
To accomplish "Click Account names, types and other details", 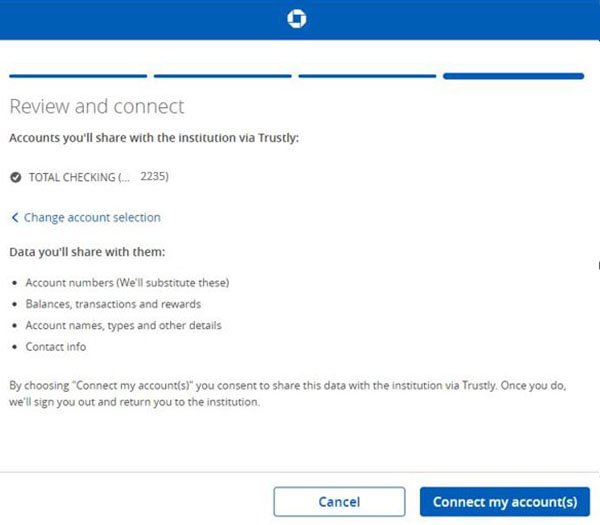I will point(124,325).
